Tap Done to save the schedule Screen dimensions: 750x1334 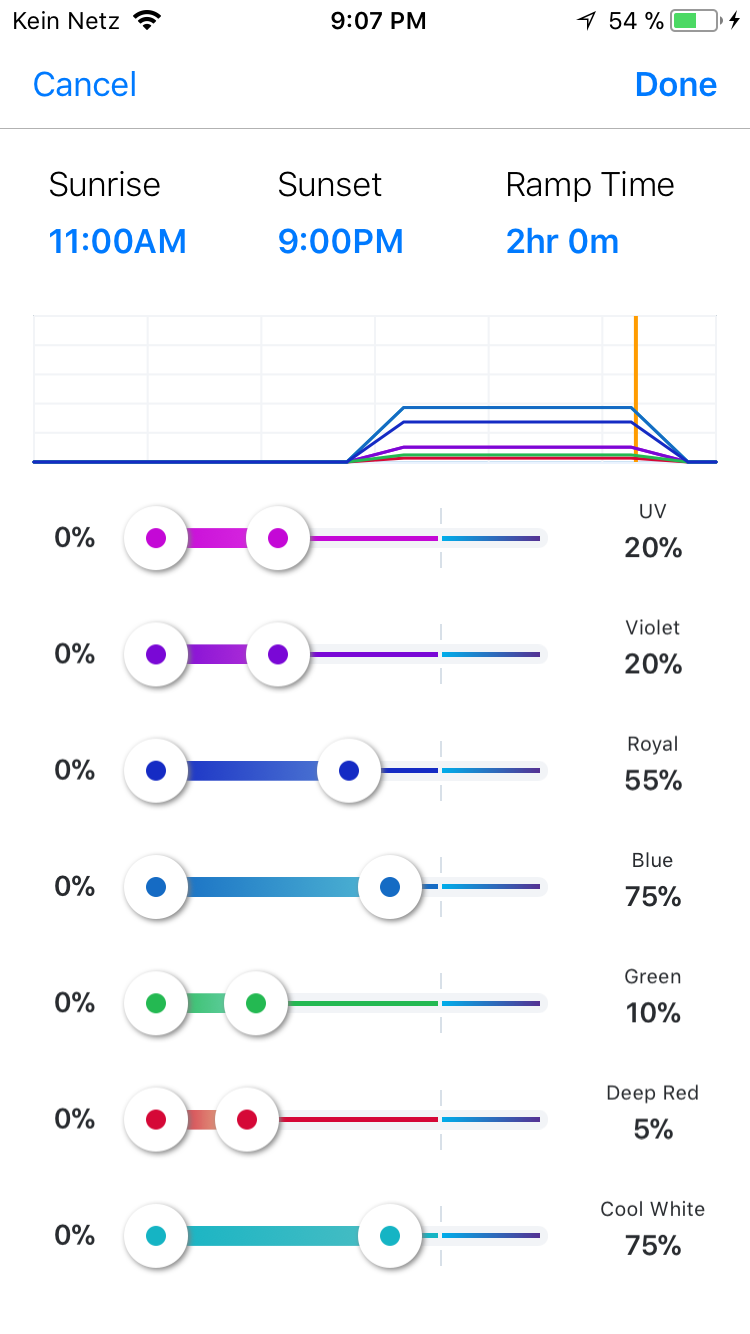point(675,85)
